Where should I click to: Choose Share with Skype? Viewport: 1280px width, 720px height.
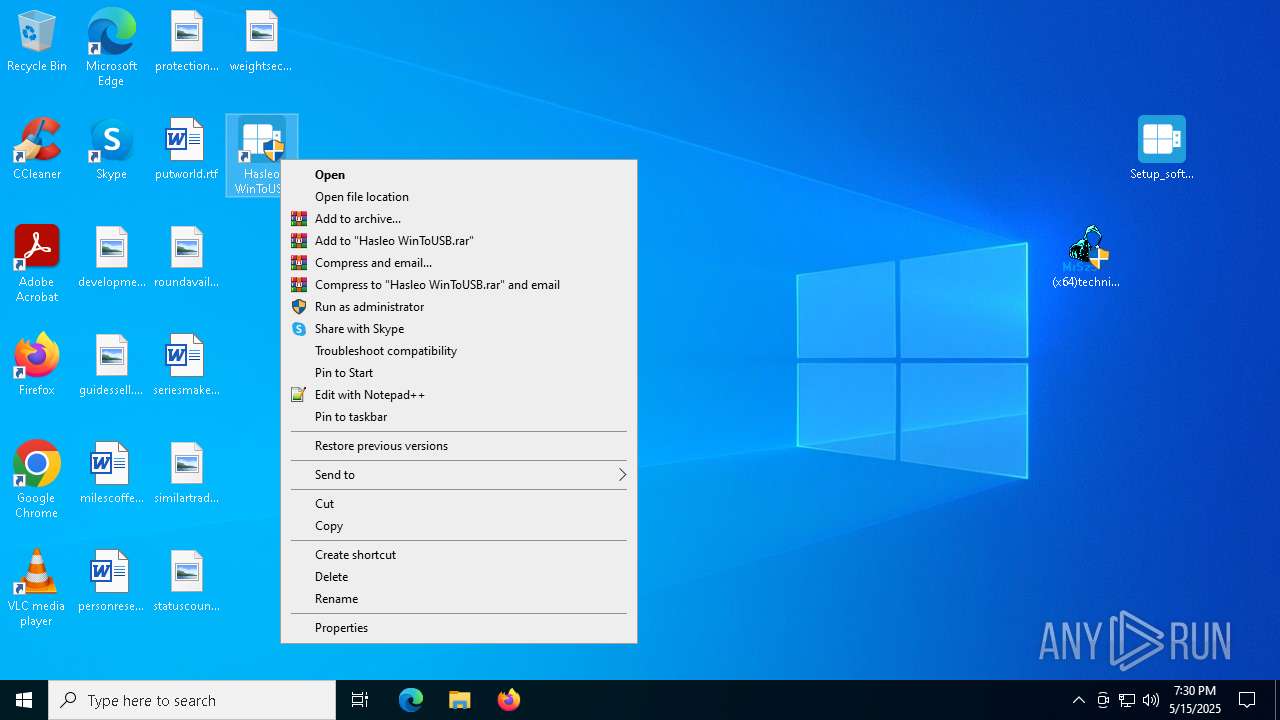tap(459, 329)
